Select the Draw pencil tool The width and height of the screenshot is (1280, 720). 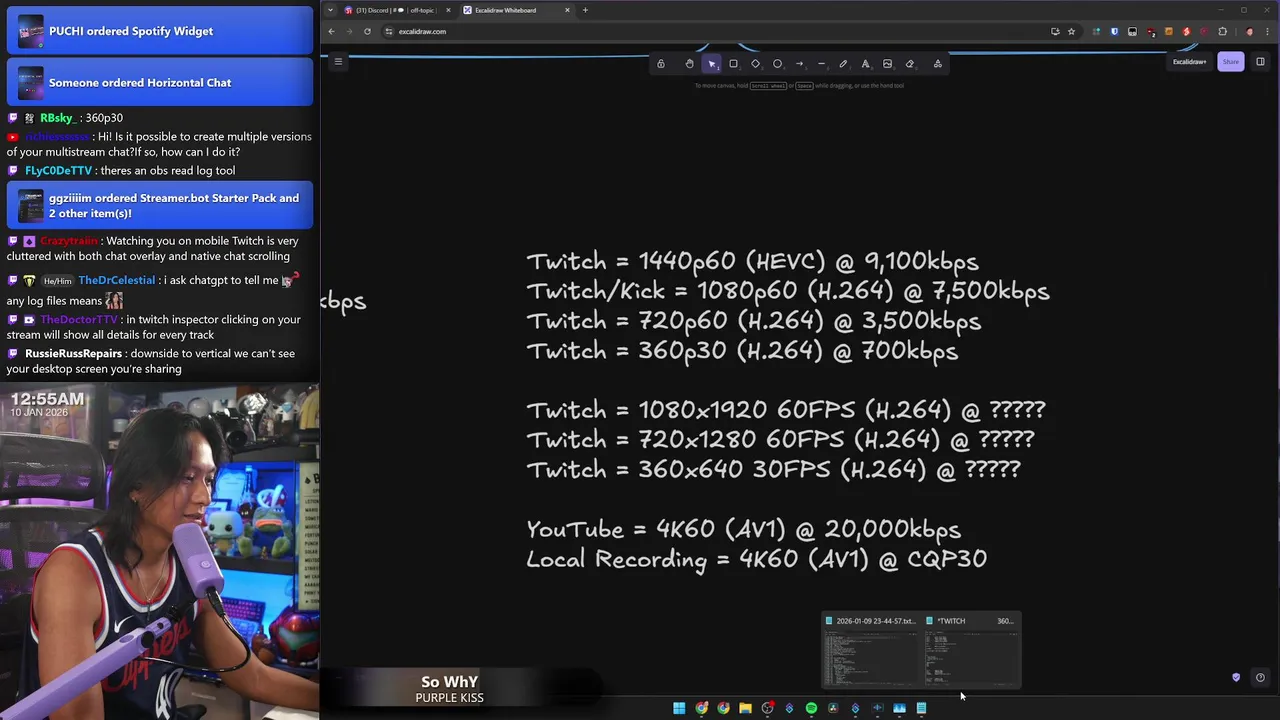click(843, 64)
